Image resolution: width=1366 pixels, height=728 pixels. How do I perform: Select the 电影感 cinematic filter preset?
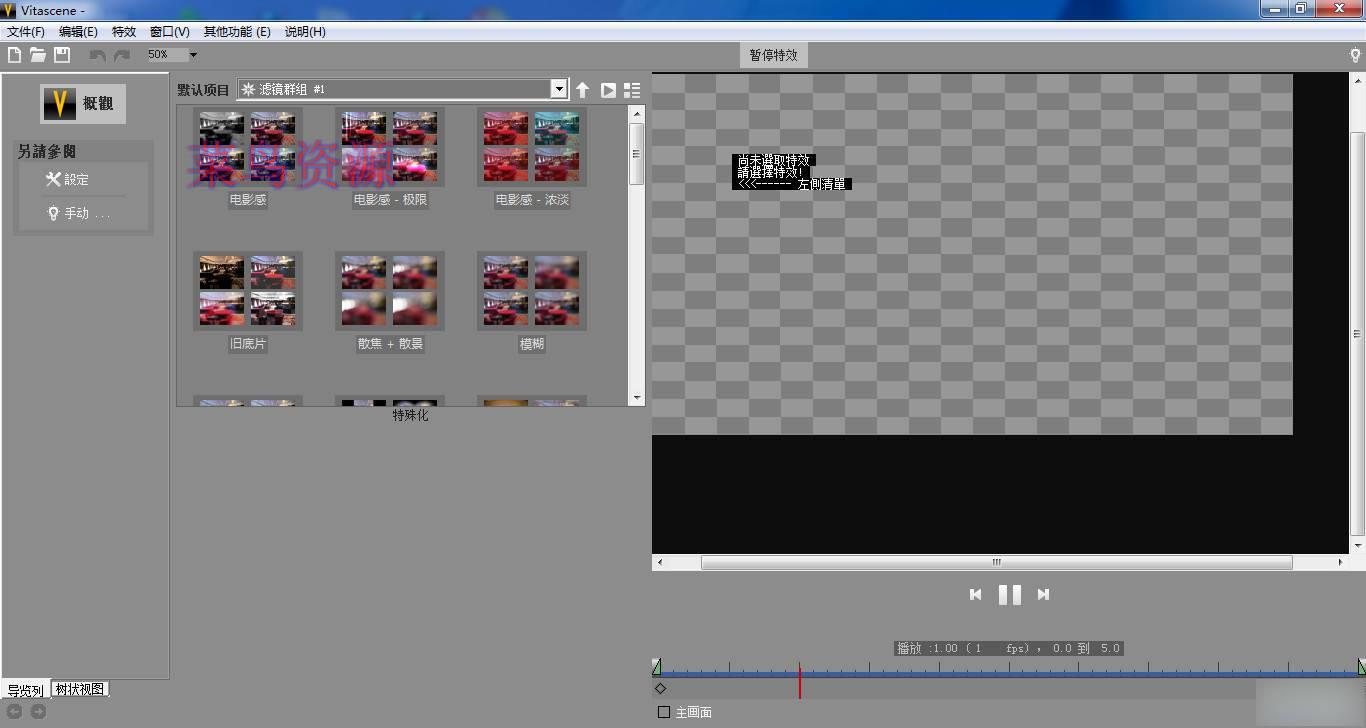tap(247, 146)
